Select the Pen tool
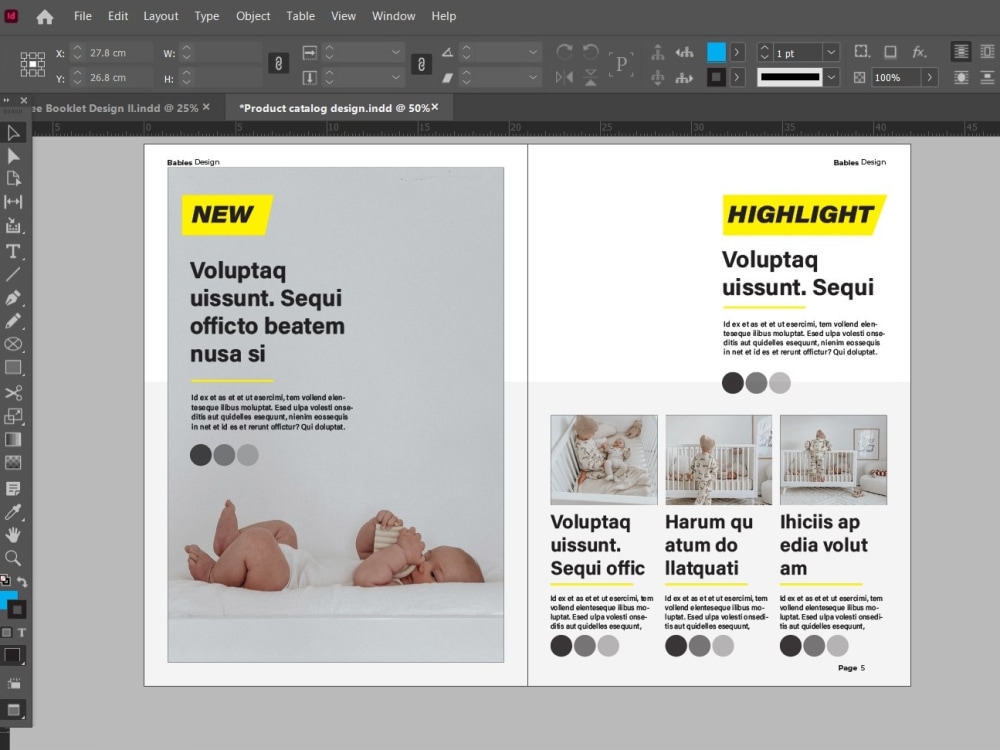 click(x=13, y=298)
